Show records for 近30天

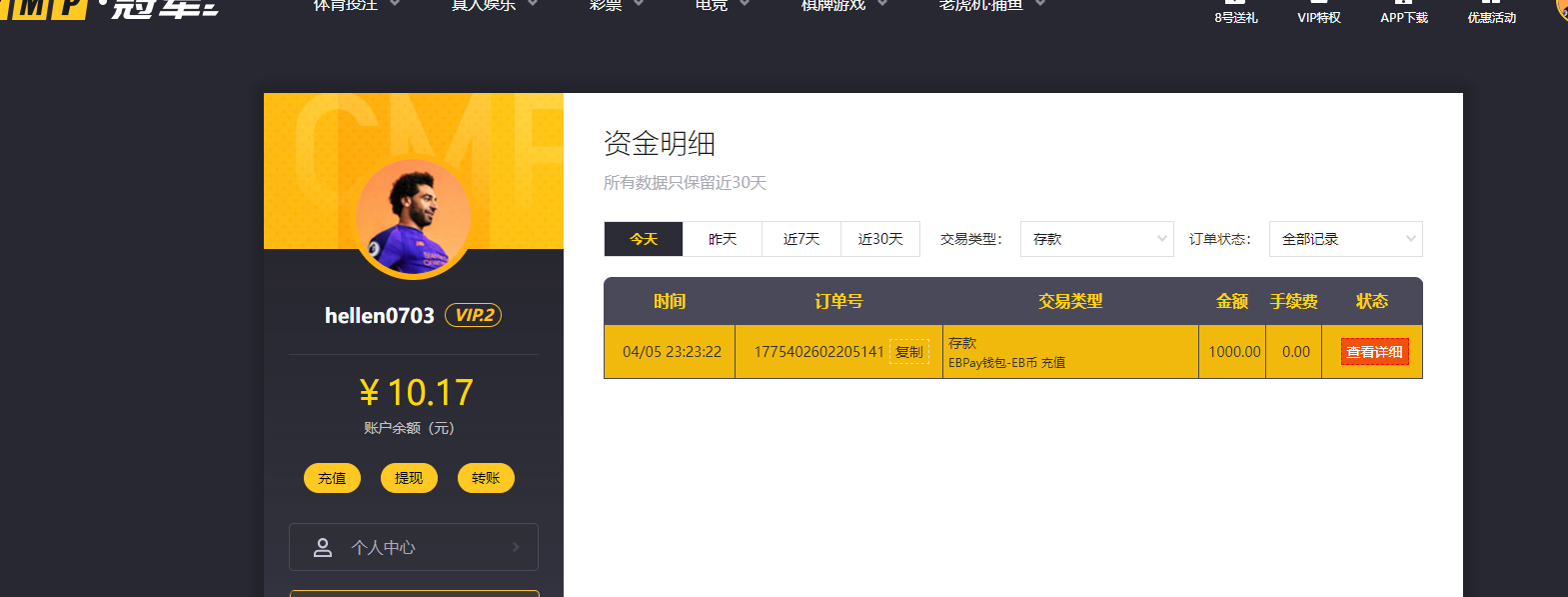[880, 239]
